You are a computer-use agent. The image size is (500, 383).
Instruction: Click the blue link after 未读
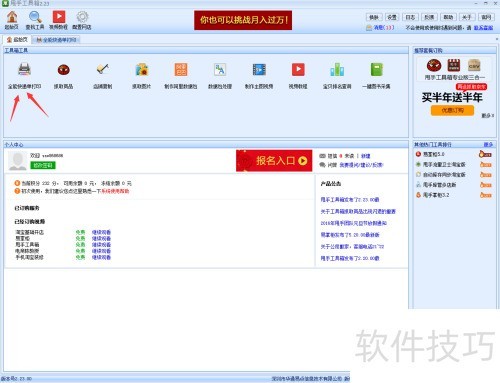point(365,156)
